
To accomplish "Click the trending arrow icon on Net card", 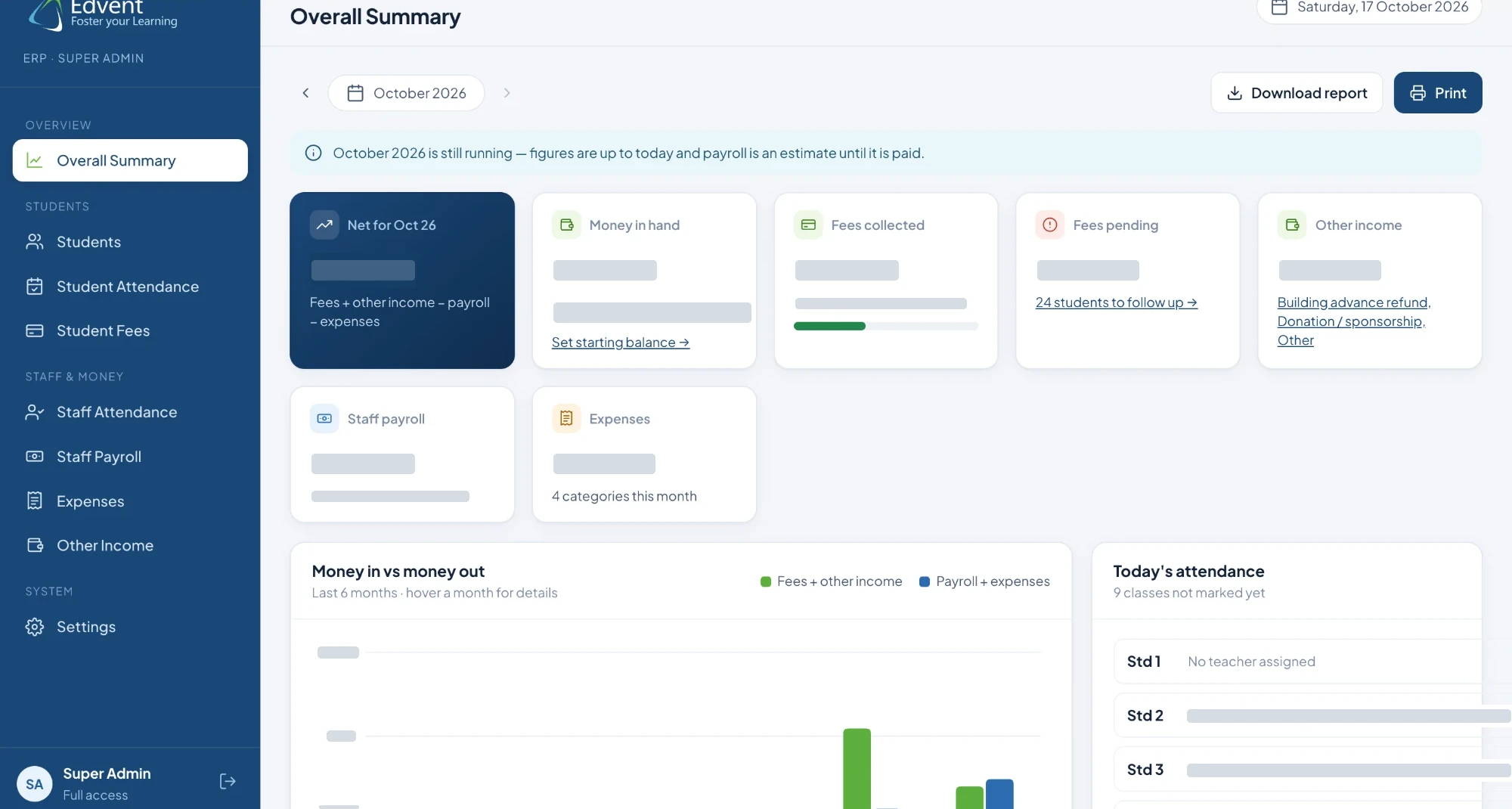I will coord(324,225).
